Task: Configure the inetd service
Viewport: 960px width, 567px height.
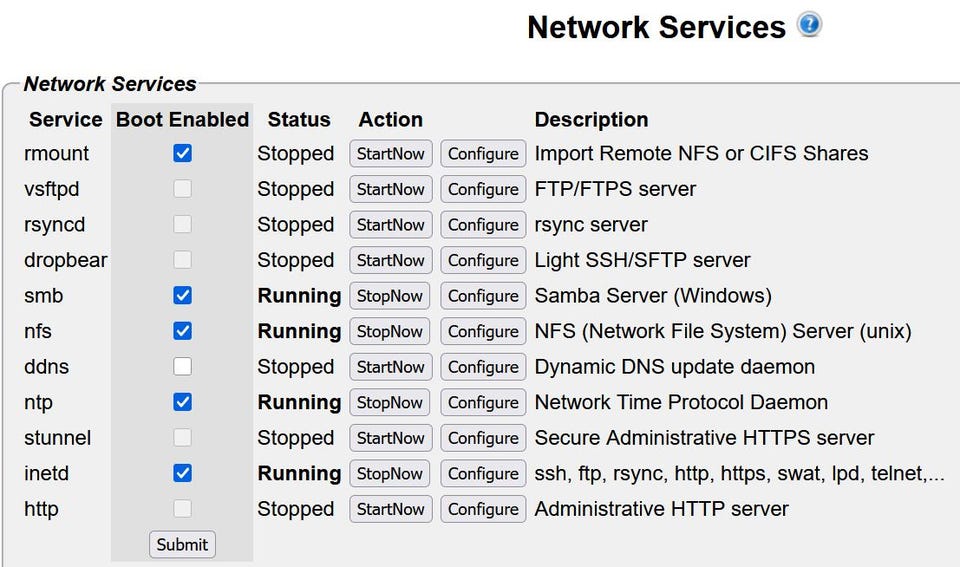Action: (483, 474)
